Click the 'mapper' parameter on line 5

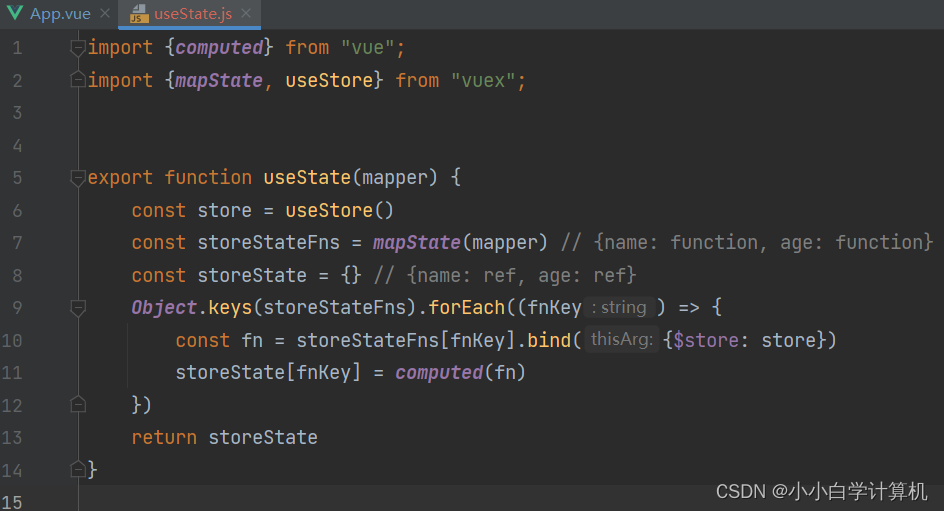[395, 178]
